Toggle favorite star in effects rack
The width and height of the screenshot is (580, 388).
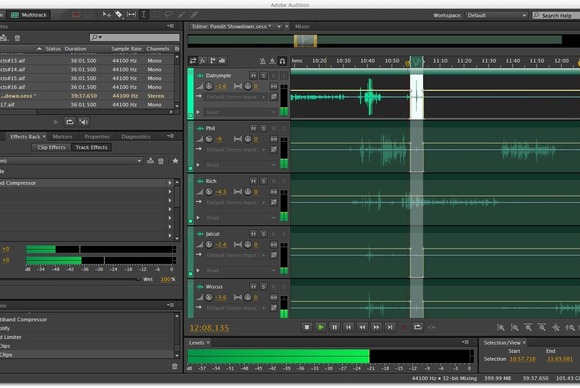[x=175, y=161]
